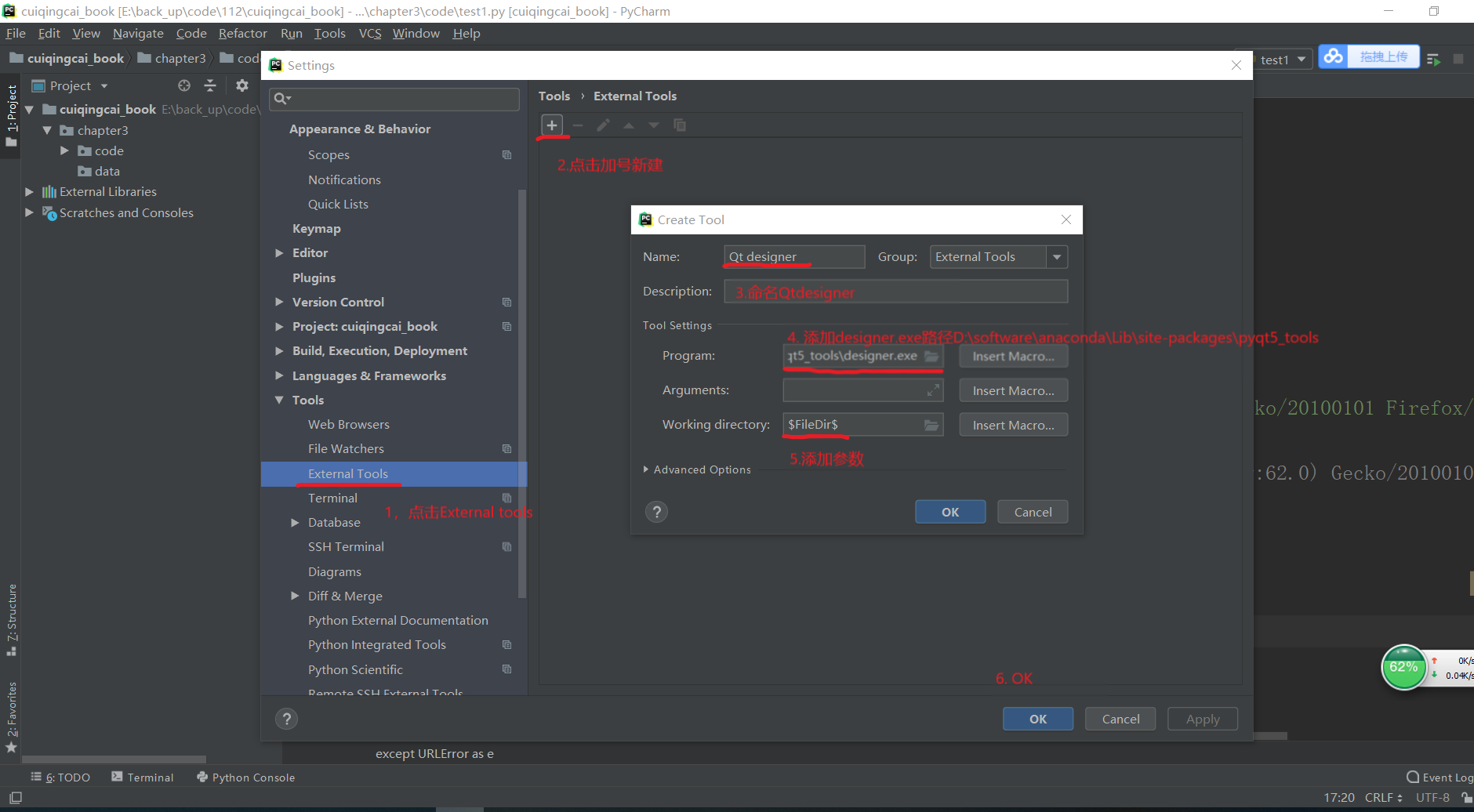Open help in Create Tool dialog
This screenshot has height=812, width=1474.
click(x=656, y=512)
